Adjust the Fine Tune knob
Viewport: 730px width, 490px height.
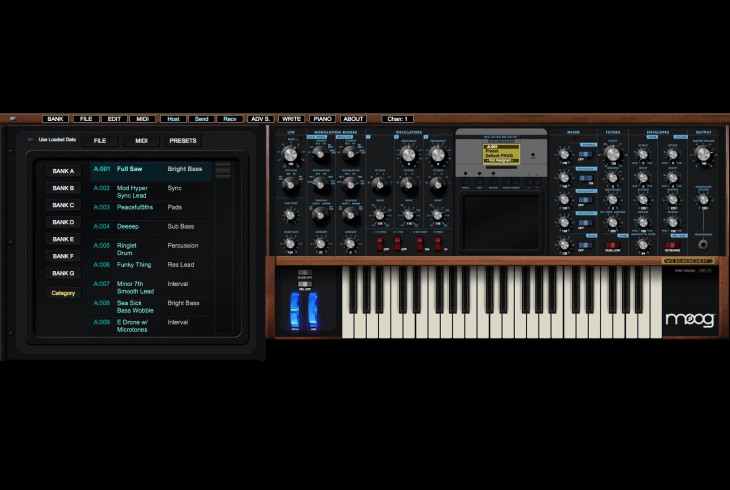click(290, 215)
